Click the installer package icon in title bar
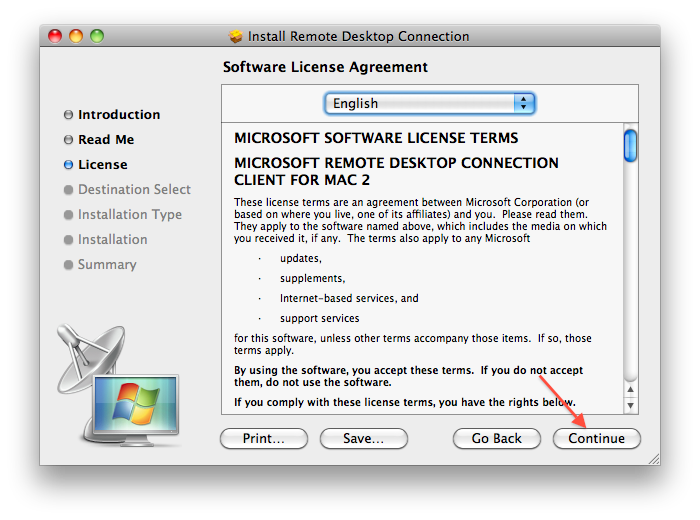The width and height of the screenshot is (700, 520). pos(236,36)
